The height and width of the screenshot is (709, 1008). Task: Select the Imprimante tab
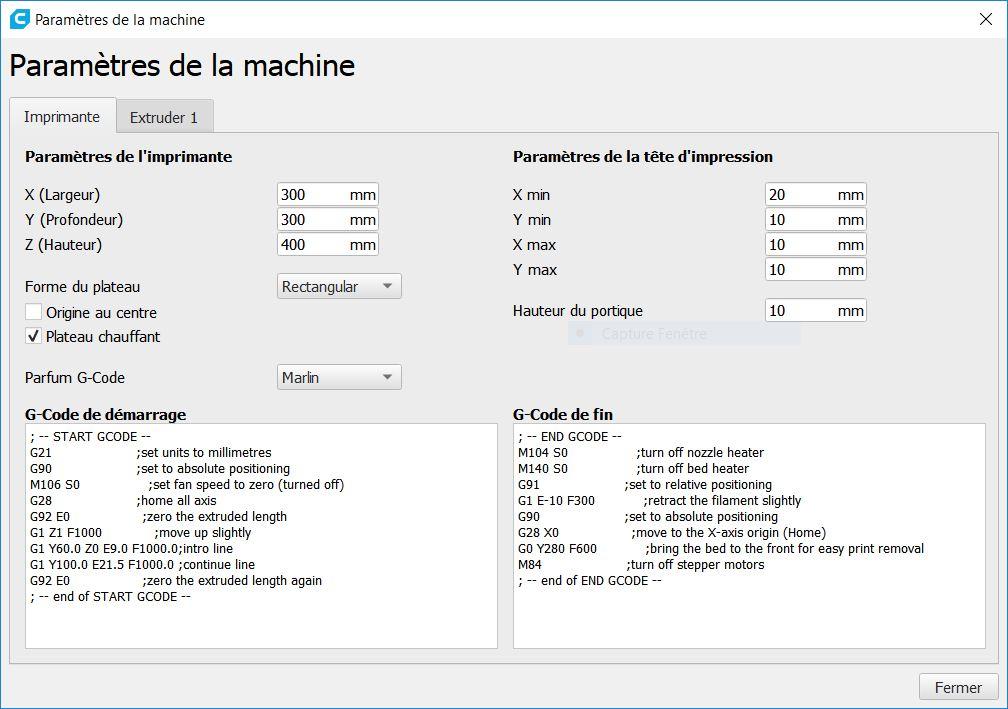[x=62, y=116]
